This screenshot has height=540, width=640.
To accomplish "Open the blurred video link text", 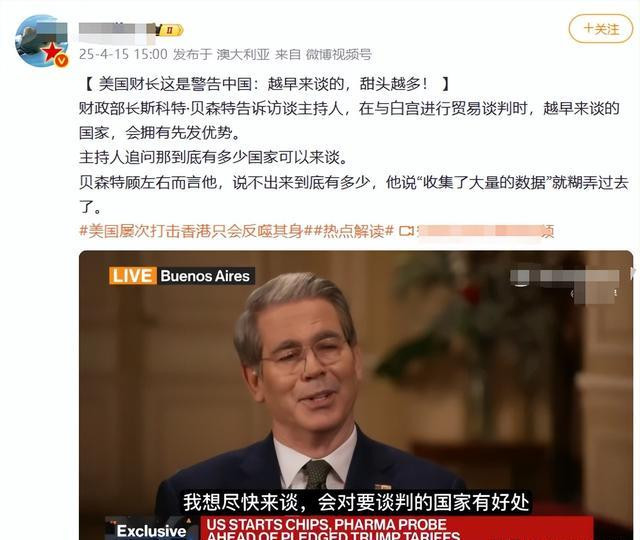I will coord(484,231).
